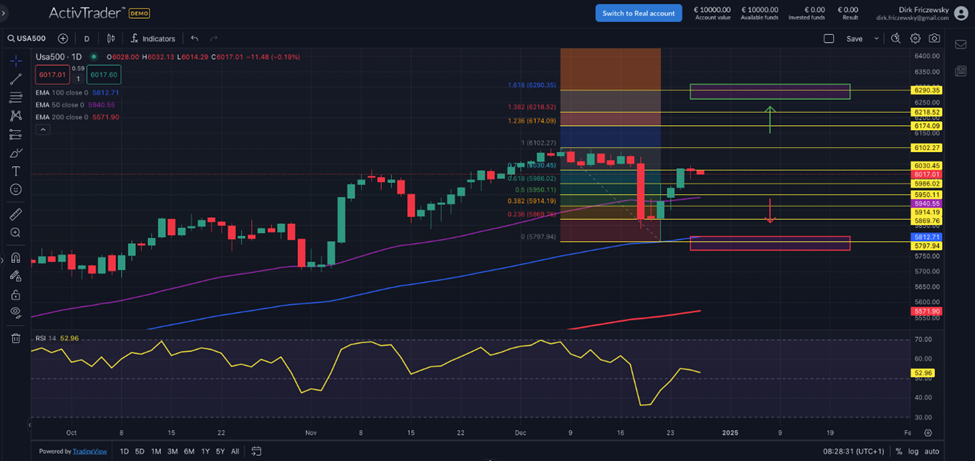Toggle lock all drawing tools
975x461 pixels.
pyautogui.click(x=15, y=295)
